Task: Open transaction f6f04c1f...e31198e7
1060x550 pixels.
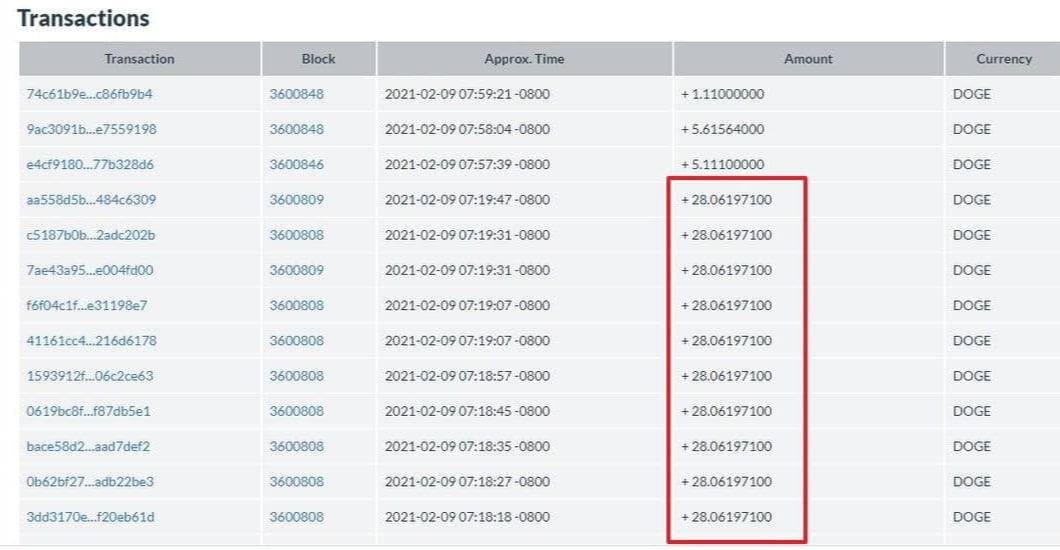Action: [87, 305]
